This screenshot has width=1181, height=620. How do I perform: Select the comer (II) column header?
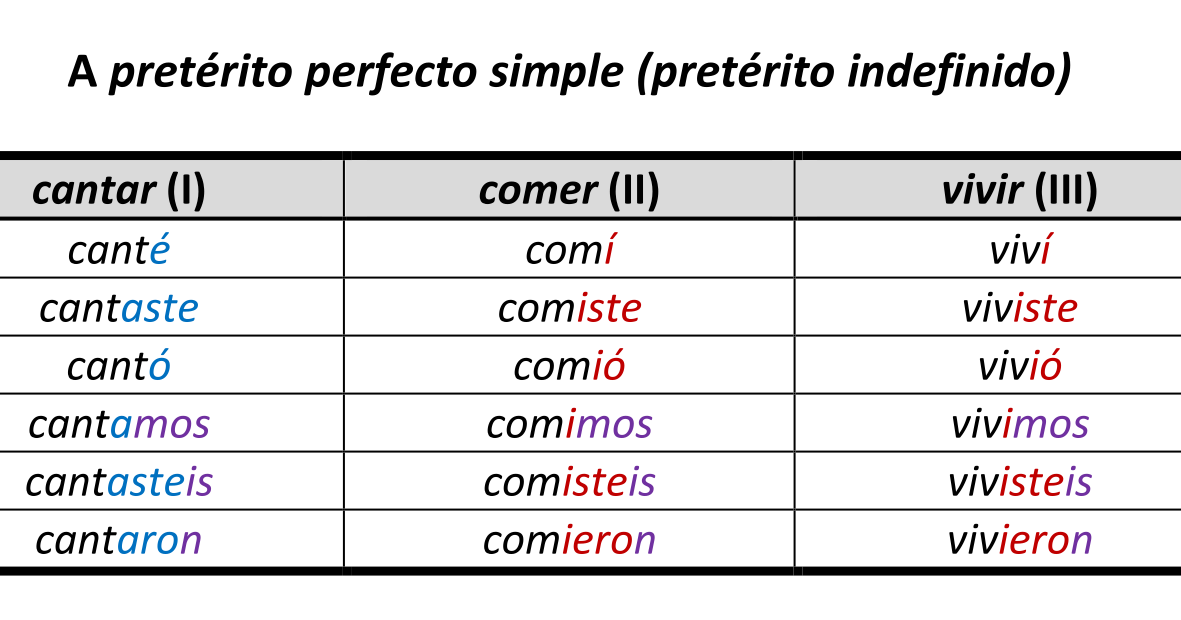tap(569, 190)
